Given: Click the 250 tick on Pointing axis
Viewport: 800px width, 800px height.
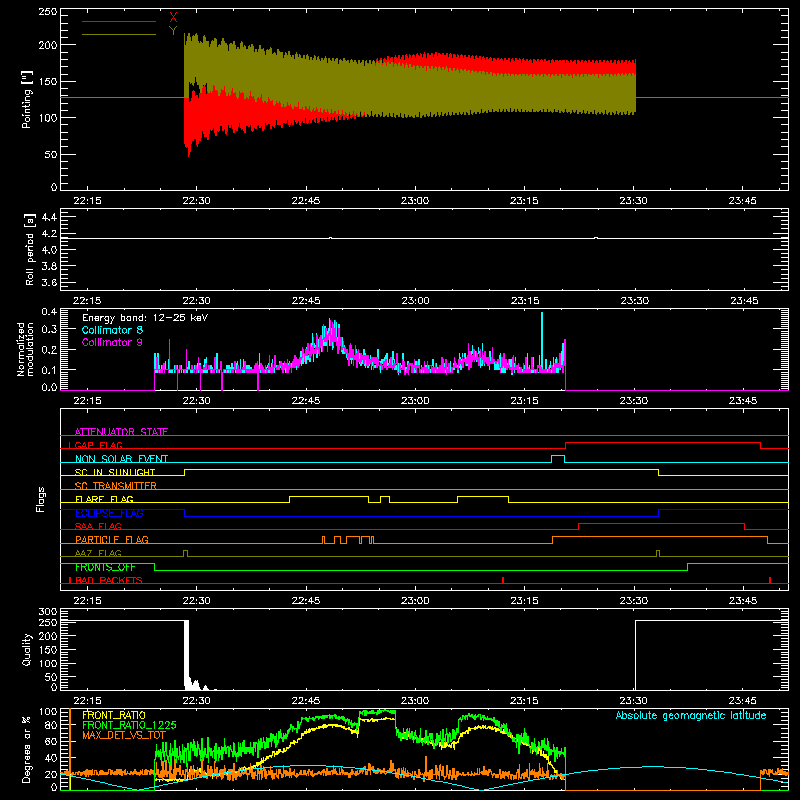Looking at the screenshot, I should pos(48,12).
